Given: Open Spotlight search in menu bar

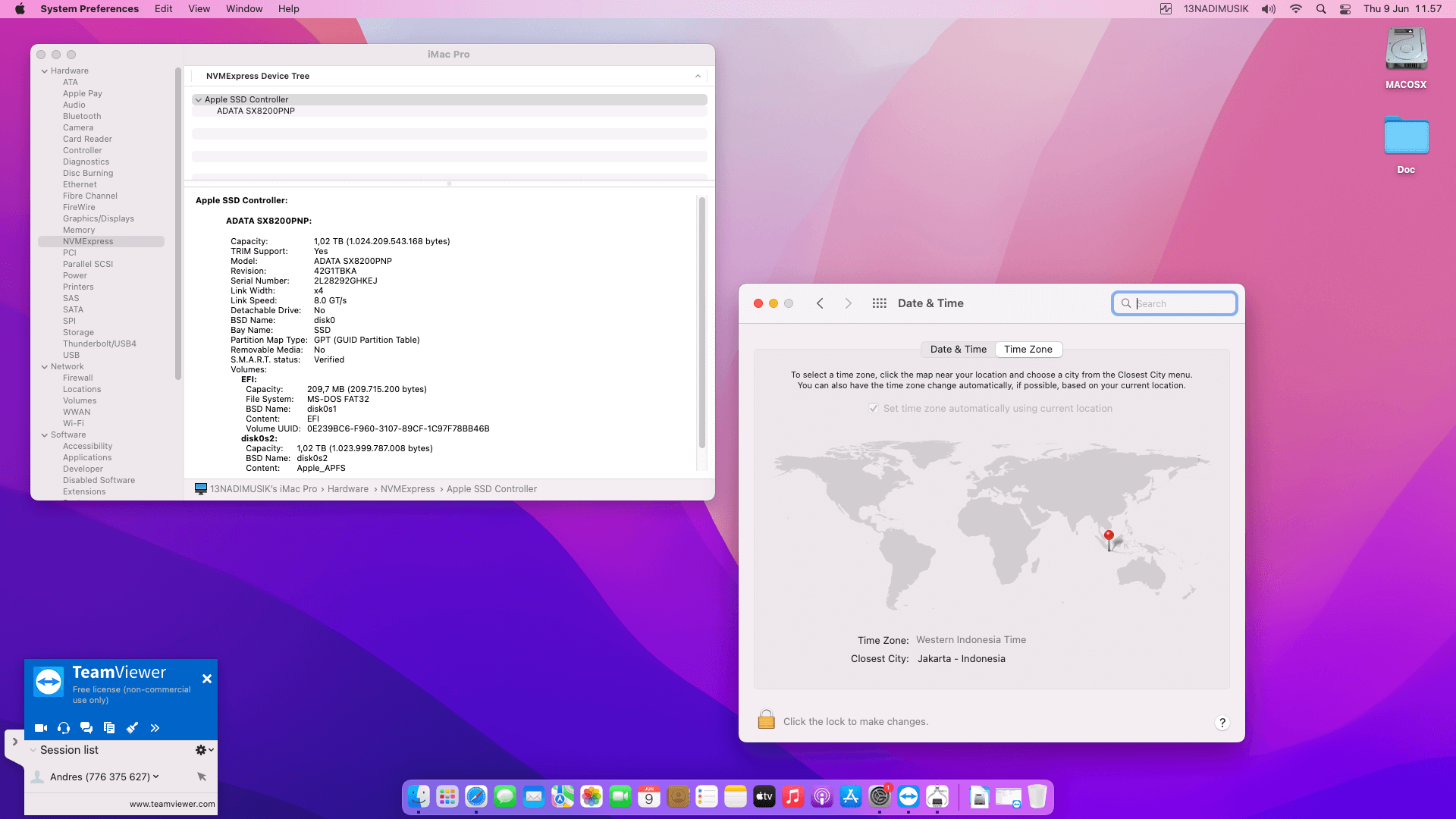Looking at the screenshot, I should (x=1321, y=9).
